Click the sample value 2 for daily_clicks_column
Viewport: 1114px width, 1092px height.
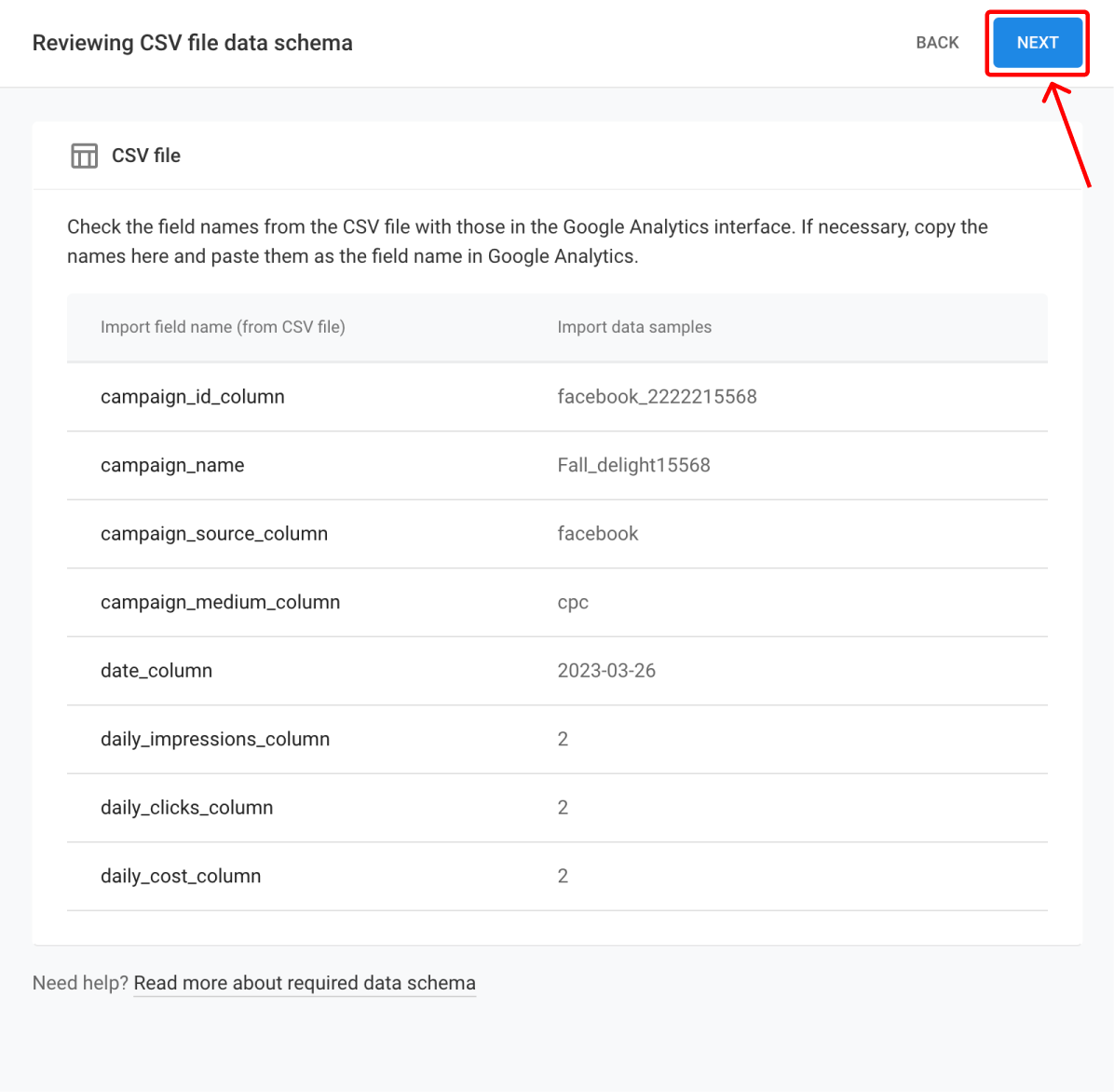click(563, 808)
